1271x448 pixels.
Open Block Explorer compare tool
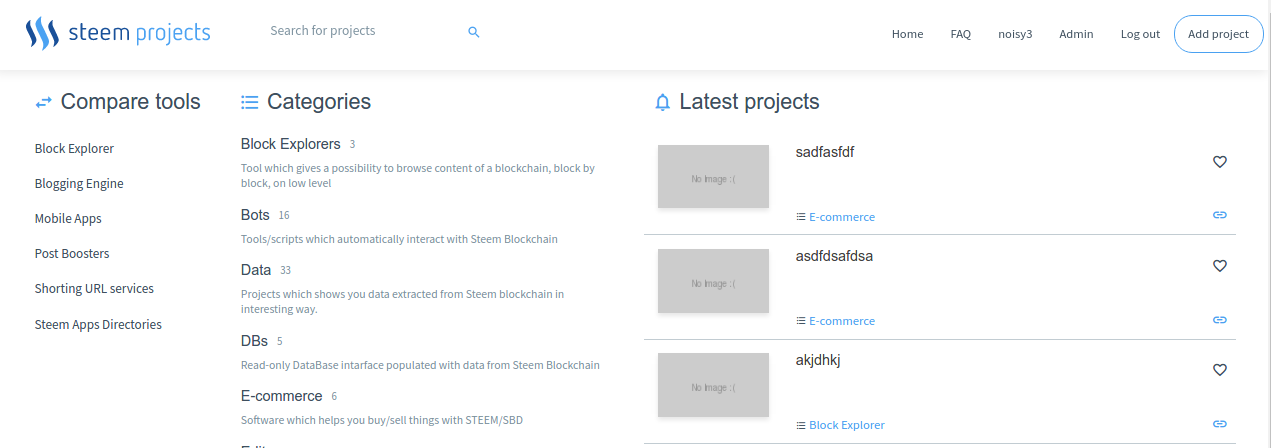click(x=74, y=149)
